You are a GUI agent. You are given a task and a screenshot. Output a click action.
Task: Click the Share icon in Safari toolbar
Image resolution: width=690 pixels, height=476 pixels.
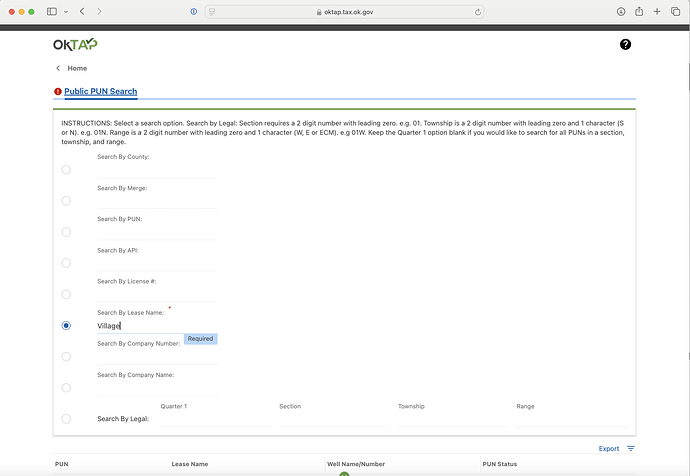(639, 11)
